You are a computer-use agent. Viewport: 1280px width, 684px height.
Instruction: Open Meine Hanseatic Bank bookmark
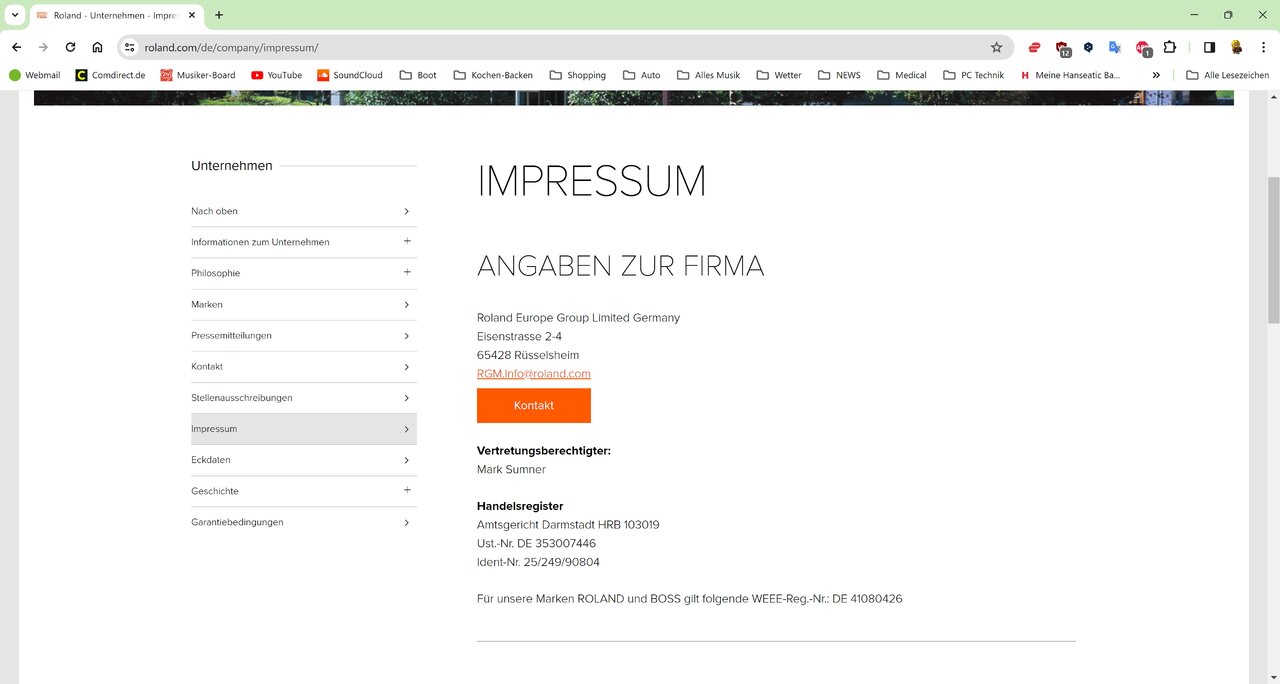[x=1070, y=75]
